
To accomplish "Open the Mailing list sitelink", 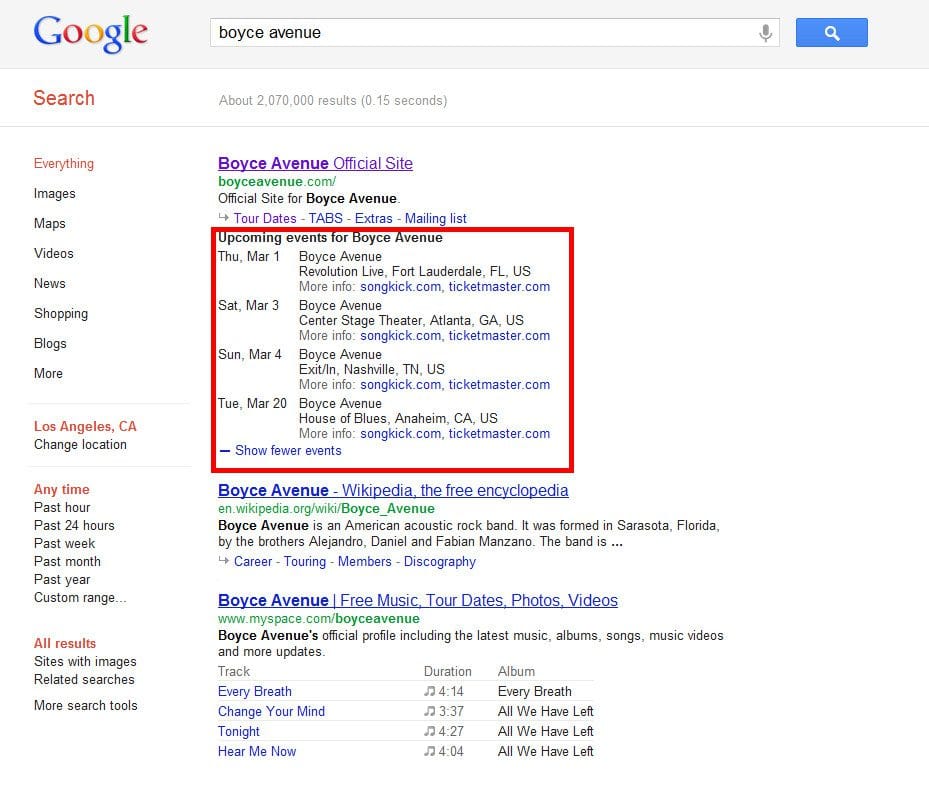I will coord(435,219).
